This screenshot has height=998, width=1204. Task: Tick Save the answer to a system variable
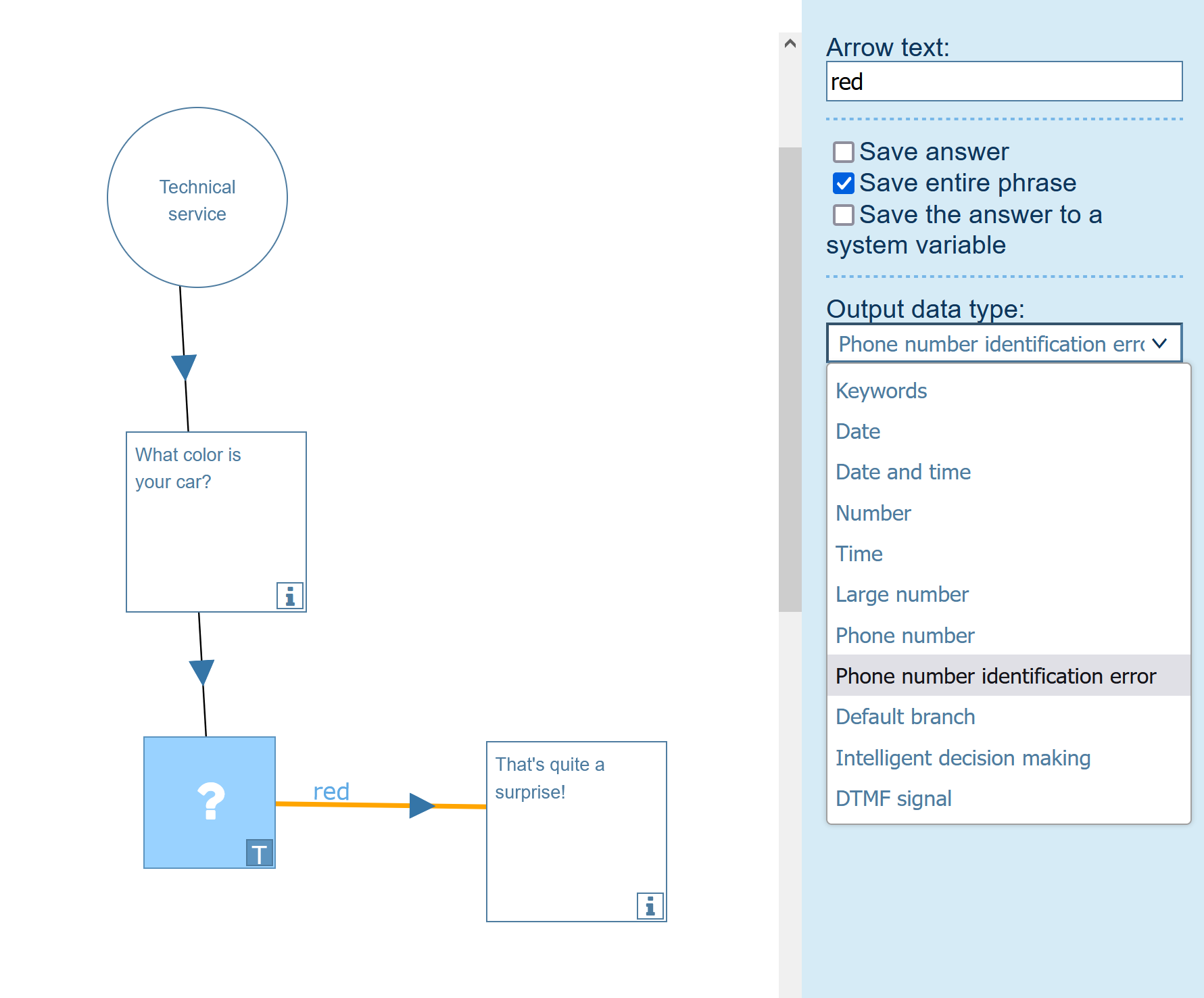pyautogui.click(x=843, y=215)
